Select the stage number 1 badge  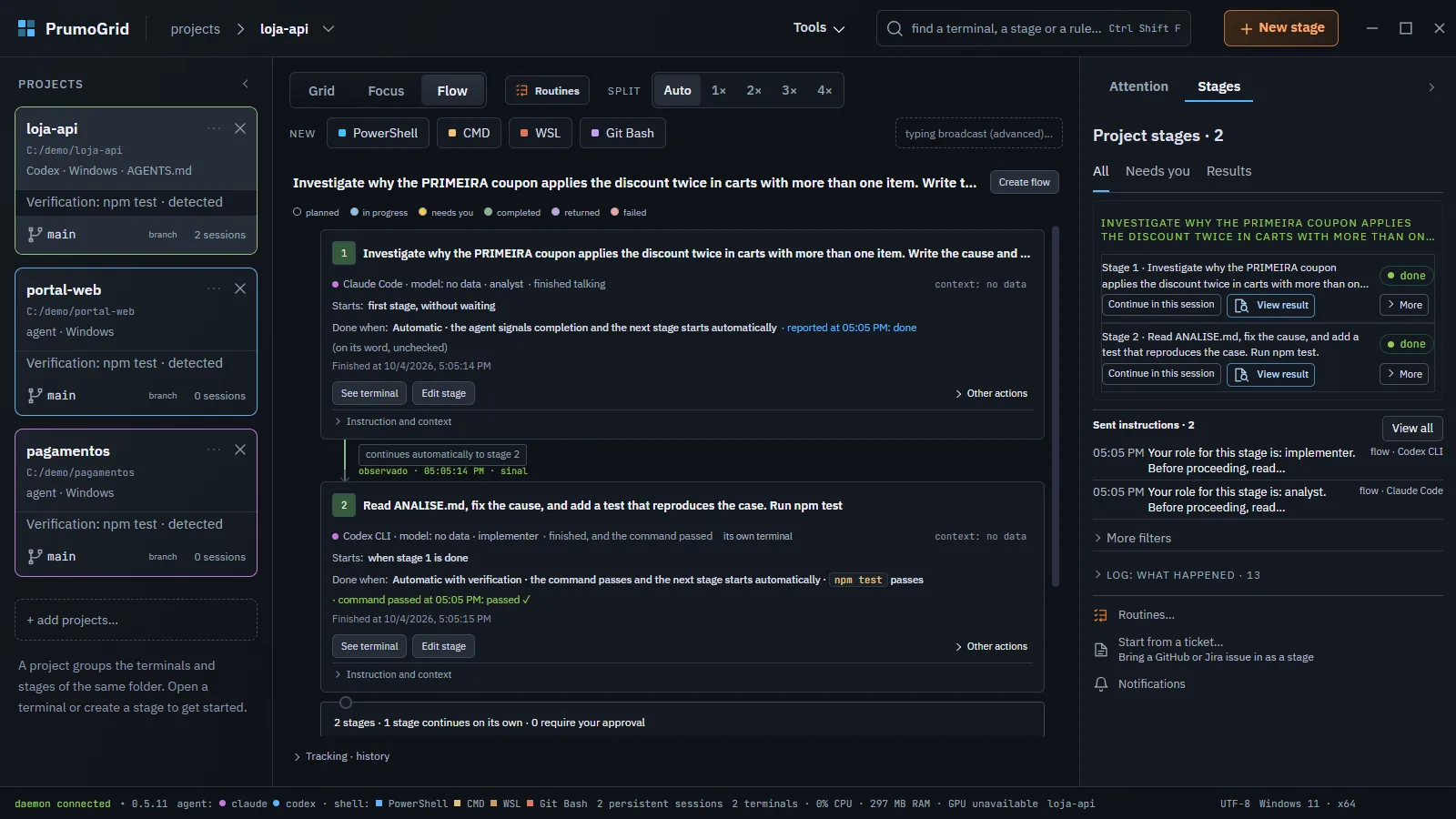344,253
